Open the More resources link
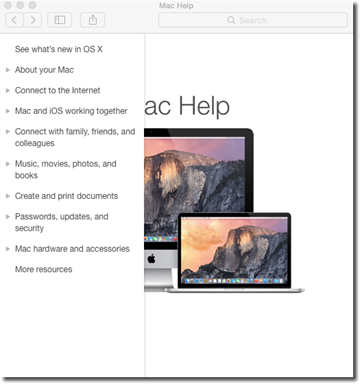Image resolution: width=360 pixels, height=384 pixels. (x=43, y=269)
